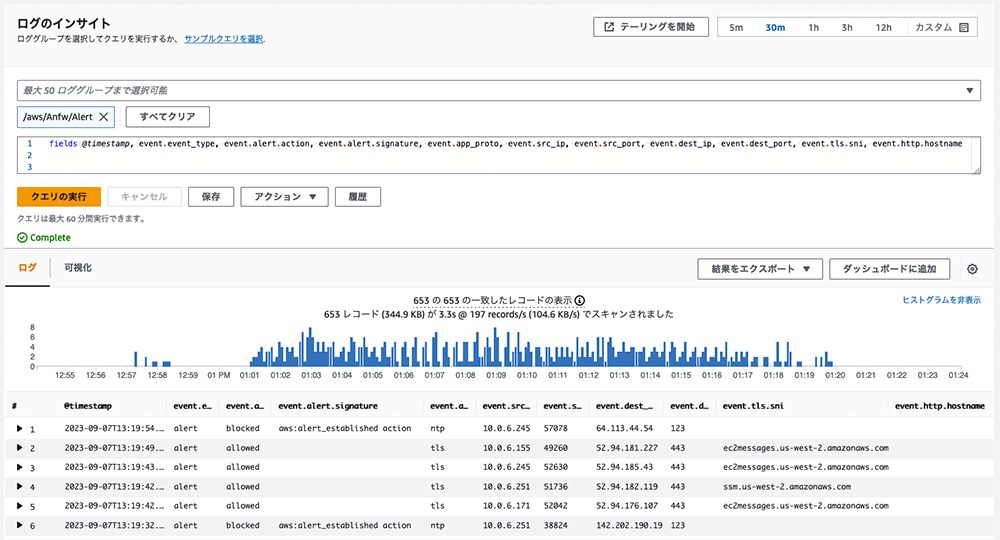
Task: Click the event.alert.signature column header
Action: (328, 405)
